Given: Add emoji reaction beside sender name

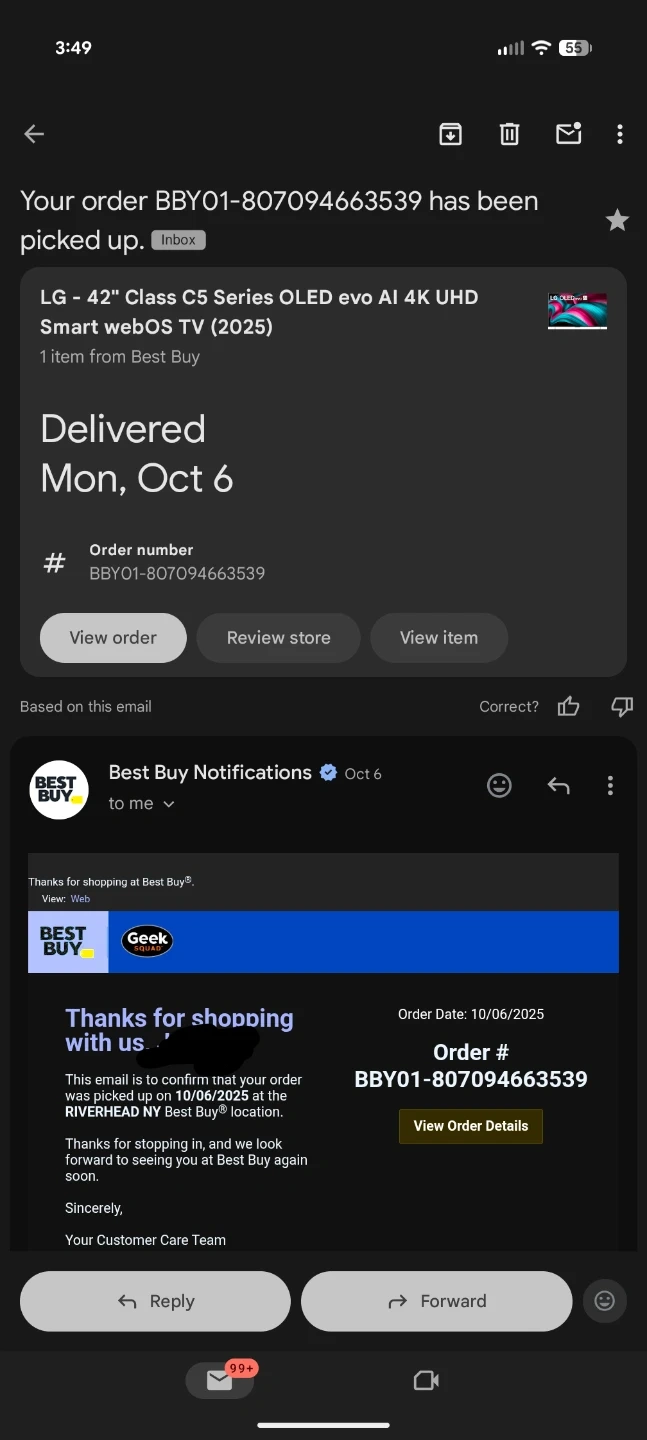Looking at the screenshot, I should click(499, 786).
